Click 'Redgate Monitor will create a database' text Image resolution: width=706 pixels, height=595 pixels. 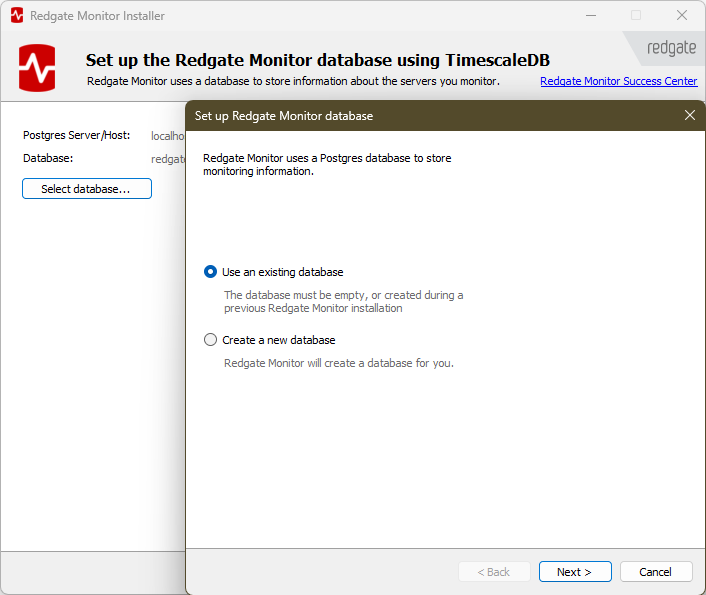(338, 363)
